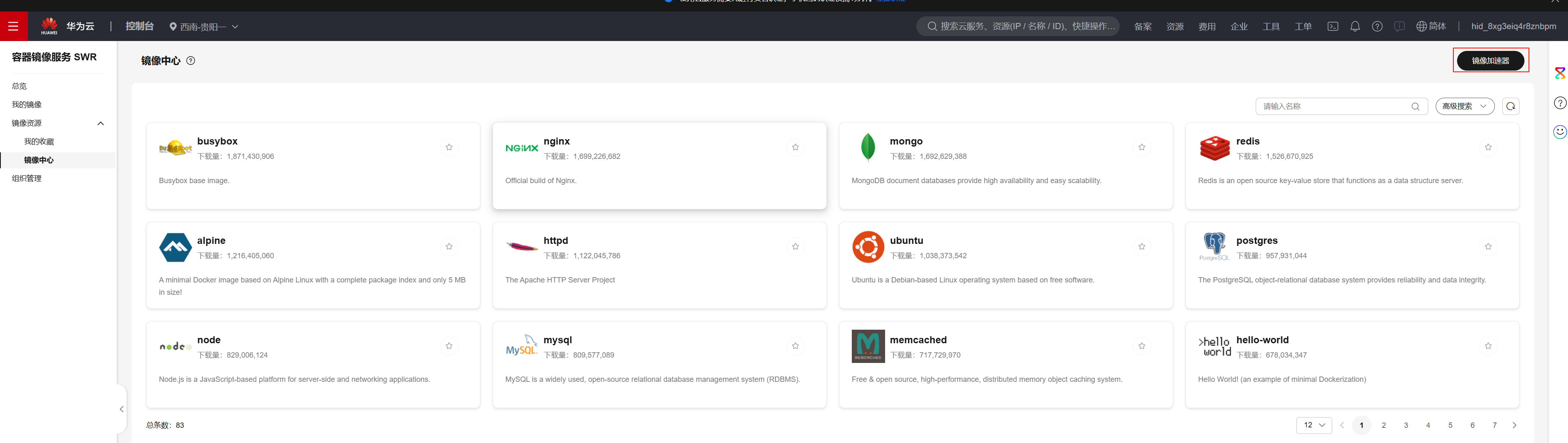The image size is (1568, 443).
Task: Click the 镜像加速器 button
Action: click(x=1490, y=61)
